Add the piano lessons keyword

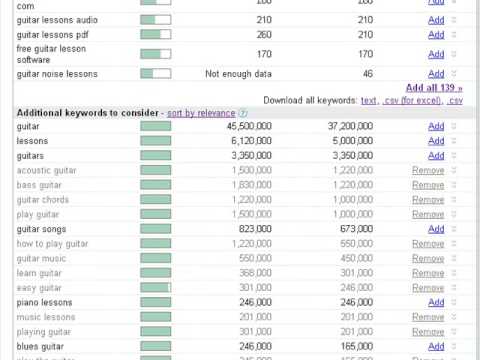point(436,302)
